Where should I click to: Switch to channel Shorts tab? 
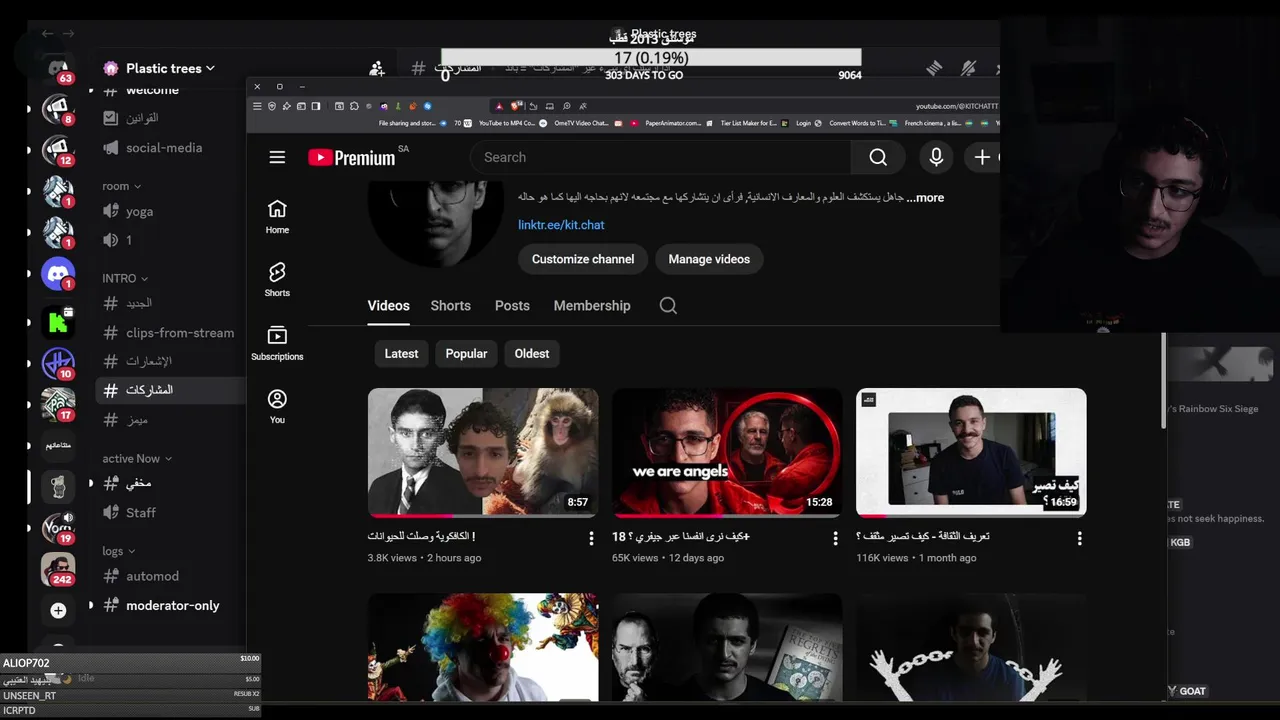[450, 306]
